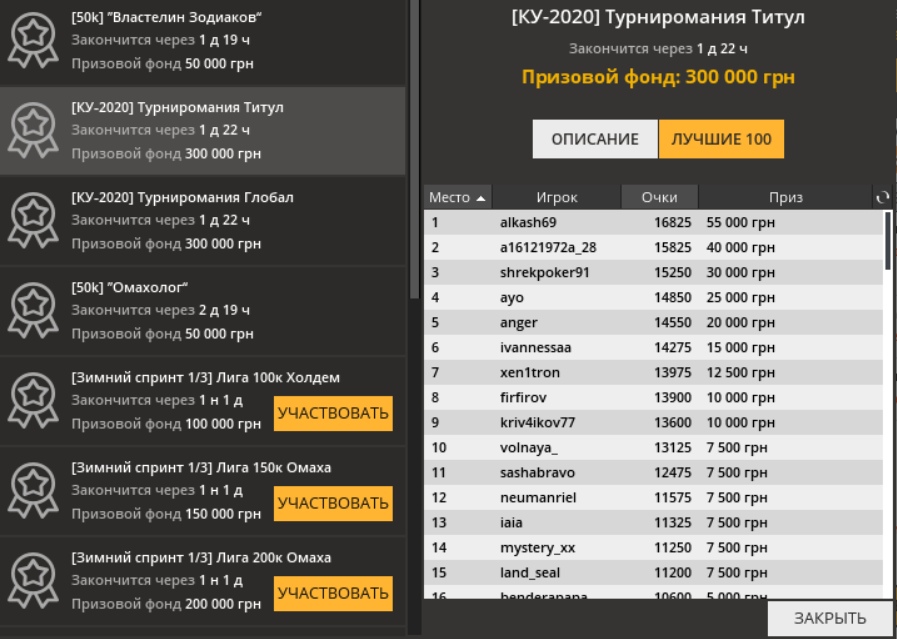
Task: Sort leaderboard by the Место column
Action: (457, 198)
